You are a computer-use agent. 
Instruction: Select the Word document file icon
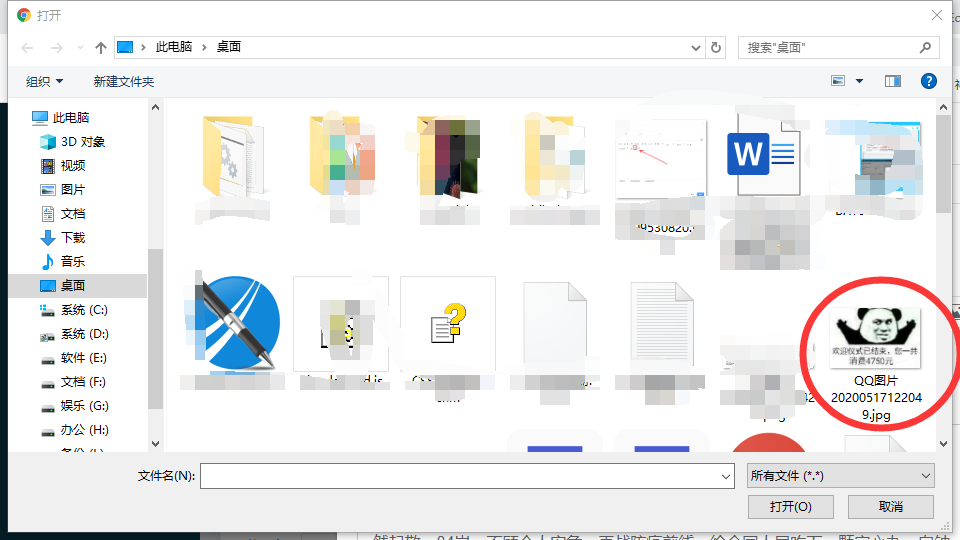click(x=763, y=156)
